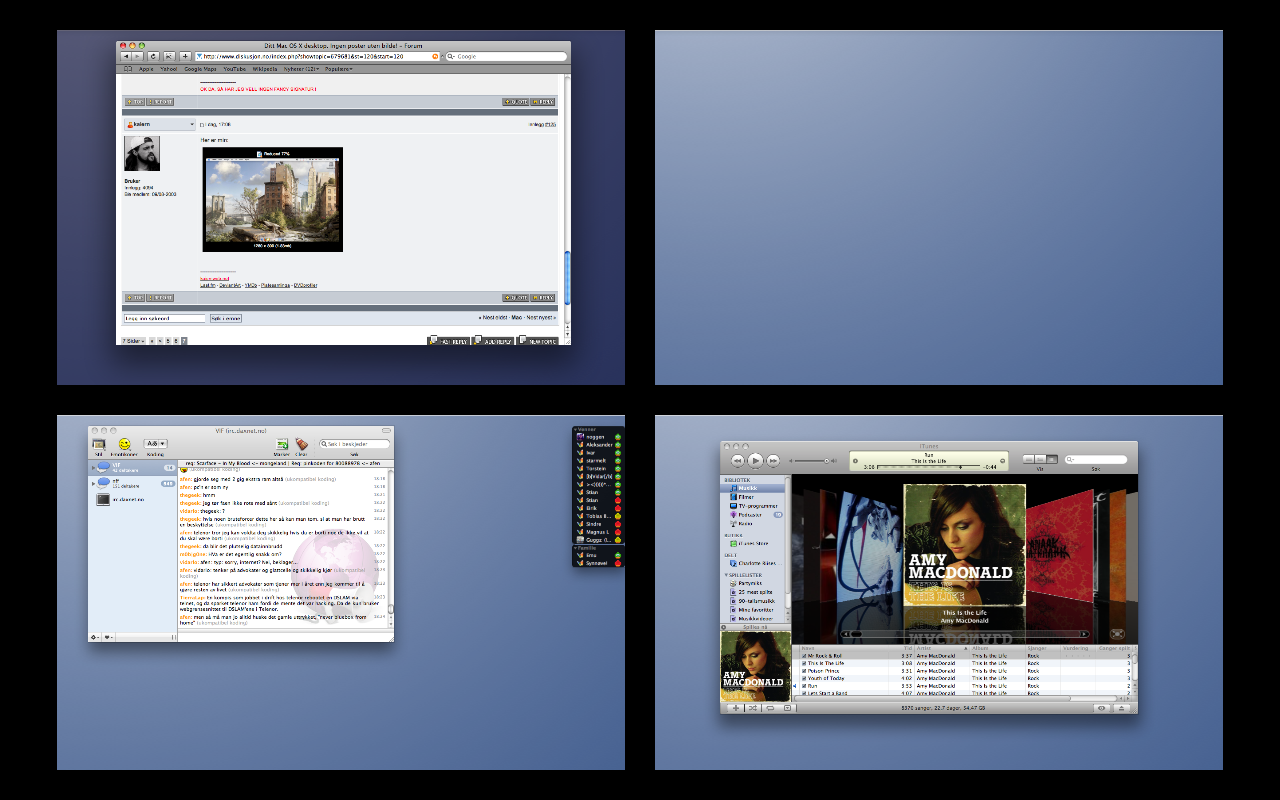Reload the Safari page
Screen dimensions: 1280x800
pos(154,56)
